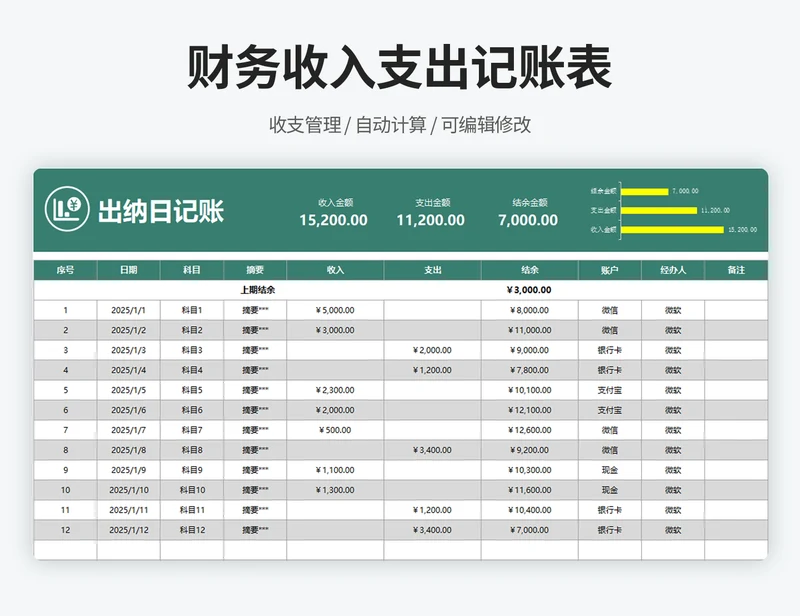
Task: Click date cell 2025/1/1
Action: [x=129, y=310]
